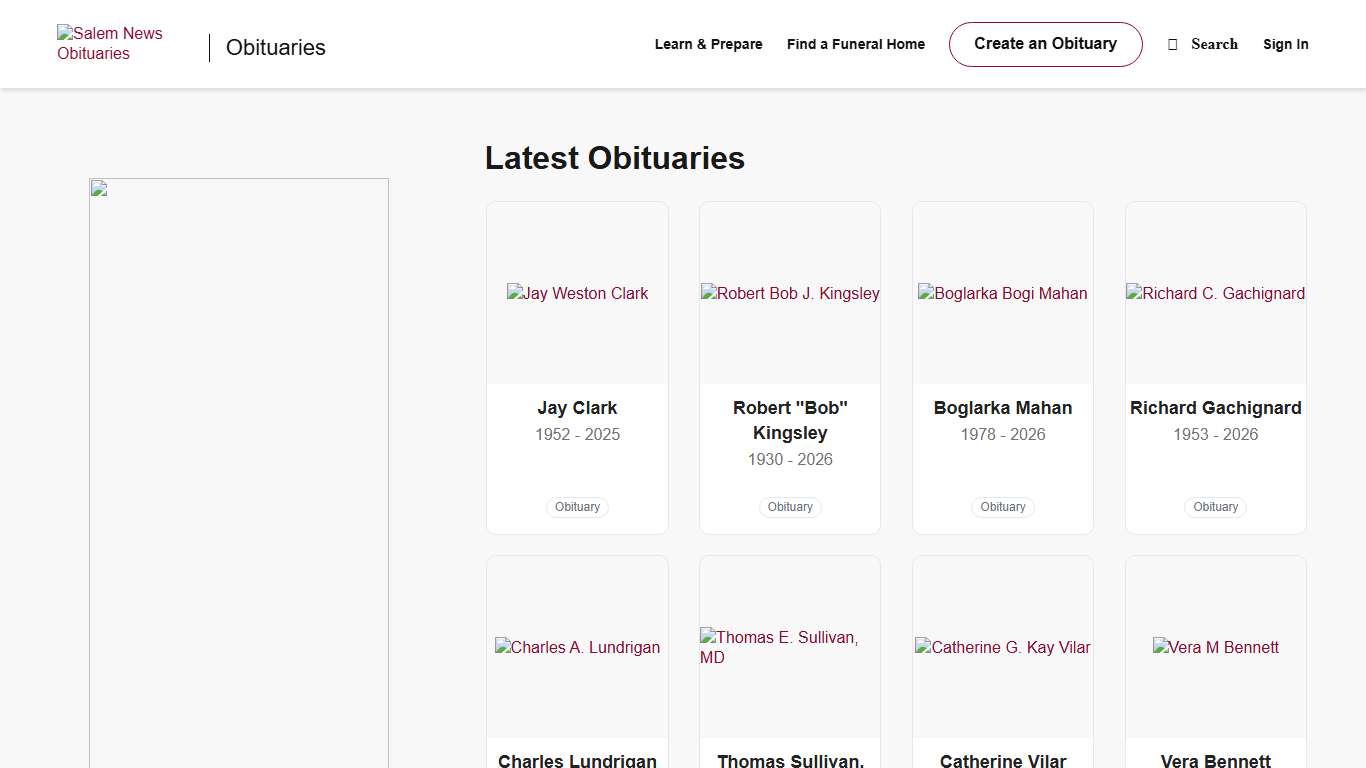Open Find a Funeral Home page
This screenshot has width=1366, height=768.
coord(855,44)
